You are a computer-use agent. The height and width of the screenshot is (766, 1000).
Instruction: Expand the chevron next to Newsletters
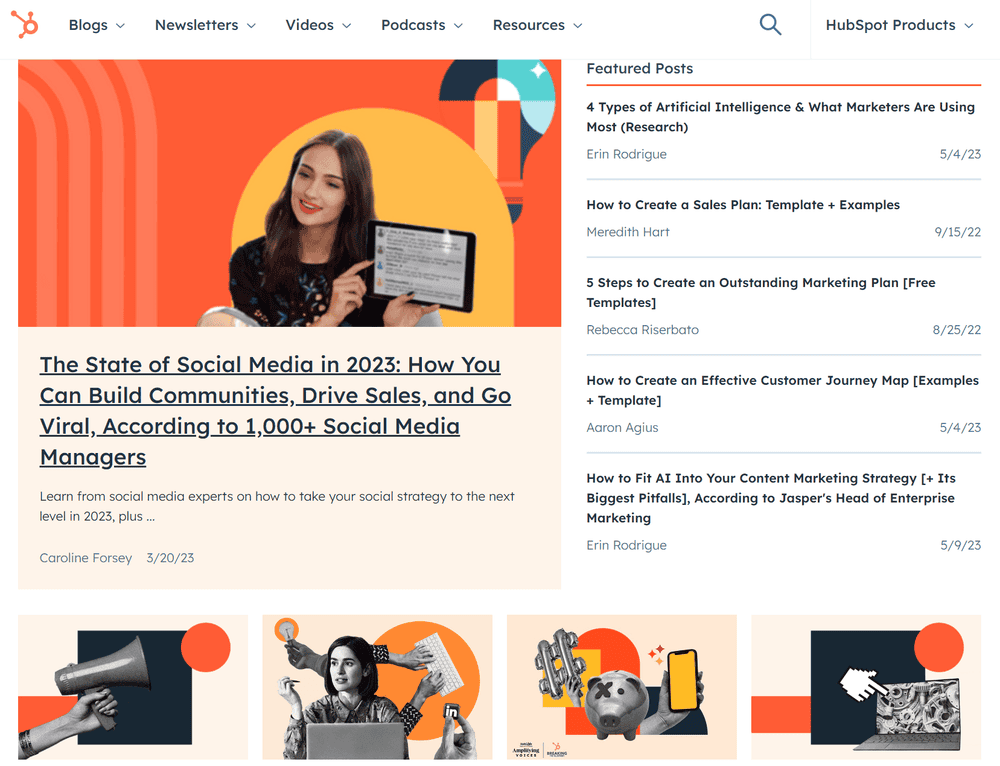click(x=251, y=26)
